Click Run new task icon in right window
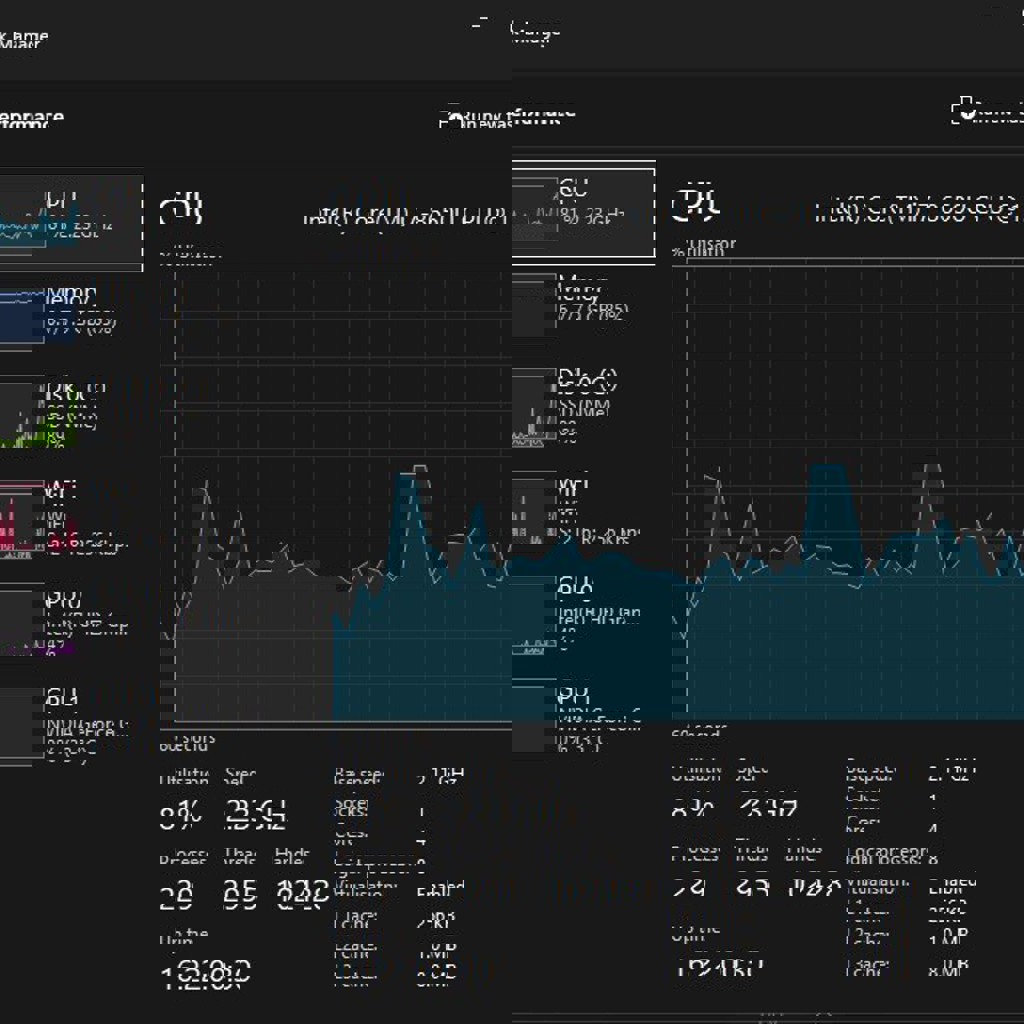Image resolution: width=1024 pixels, height=1024 pixels. coord(965,111)
